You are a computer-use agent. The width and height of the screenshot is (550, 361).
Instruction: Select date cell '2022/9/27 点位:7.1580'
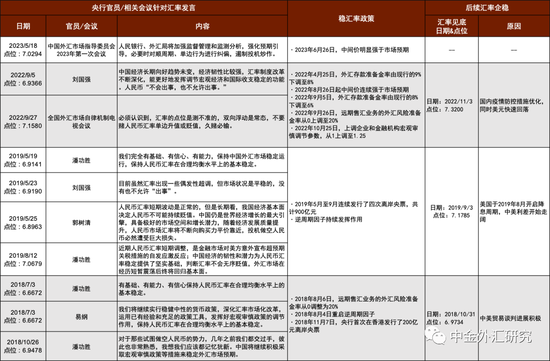point(23,122)
